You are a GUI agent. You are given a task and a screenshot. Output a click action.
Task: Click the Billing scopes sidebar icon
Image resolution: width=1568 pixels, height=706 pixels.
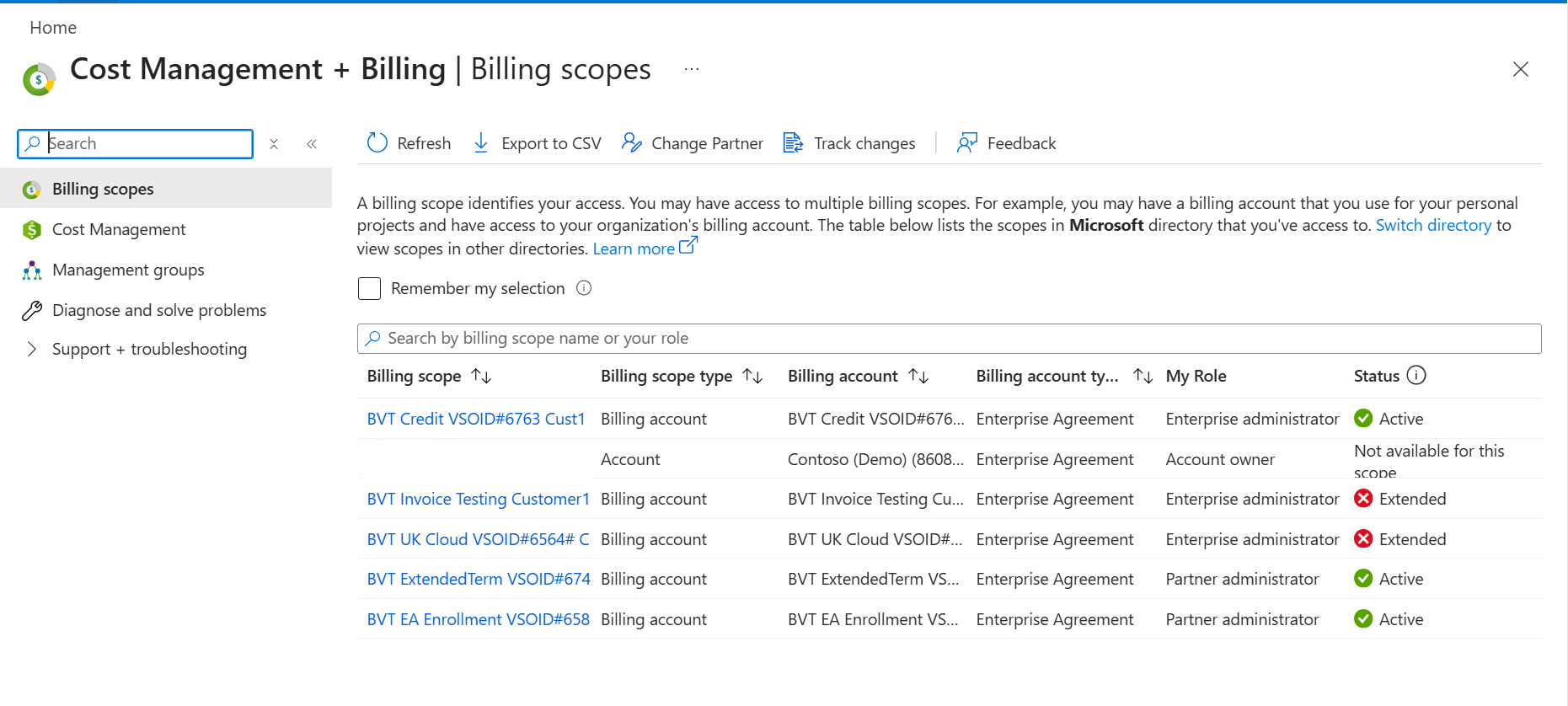click(32, 190)
